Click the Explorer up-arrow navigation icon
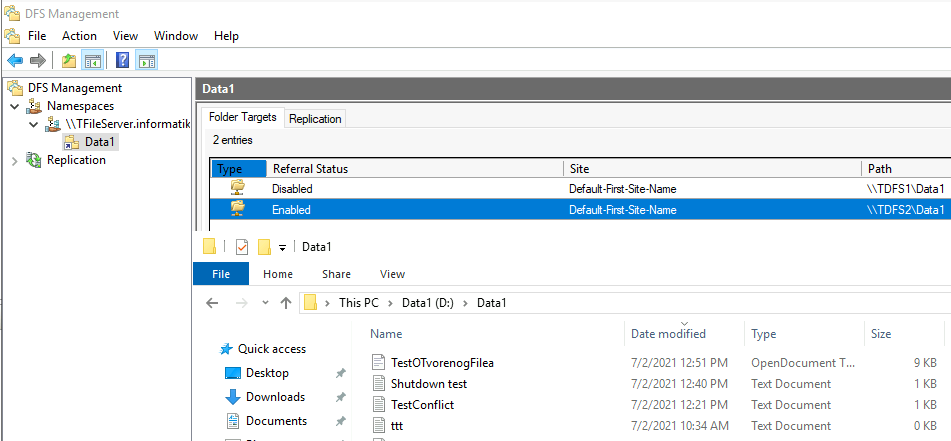951x441 pixels. [x=286, y=303]
